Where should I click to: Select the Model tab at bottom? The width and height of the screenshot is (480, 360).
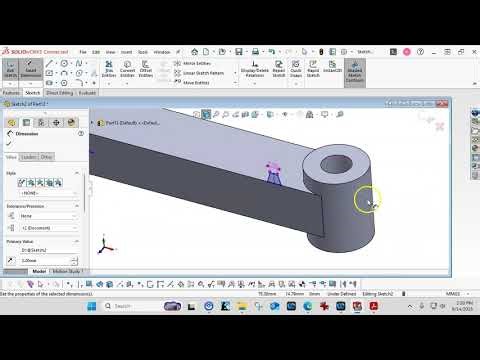[x=39, y=271]
